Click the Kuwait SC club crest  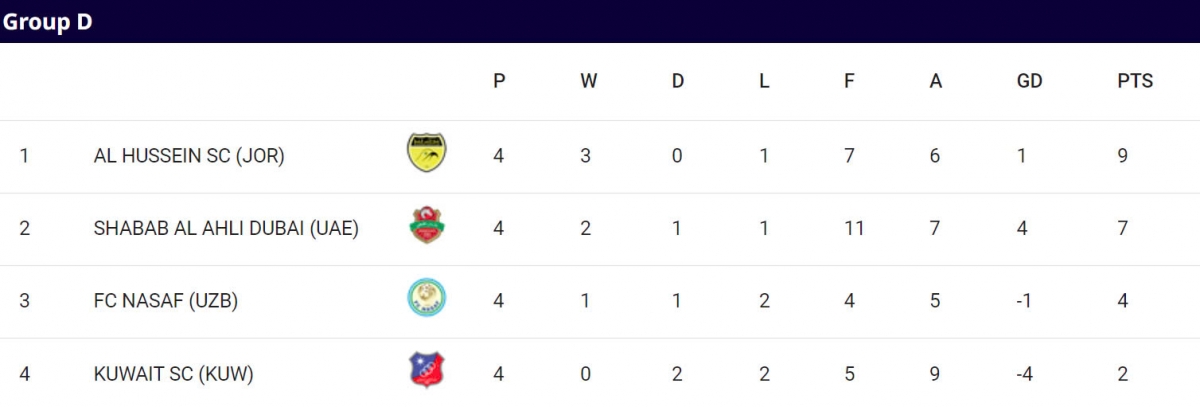[x=427, y=370]
